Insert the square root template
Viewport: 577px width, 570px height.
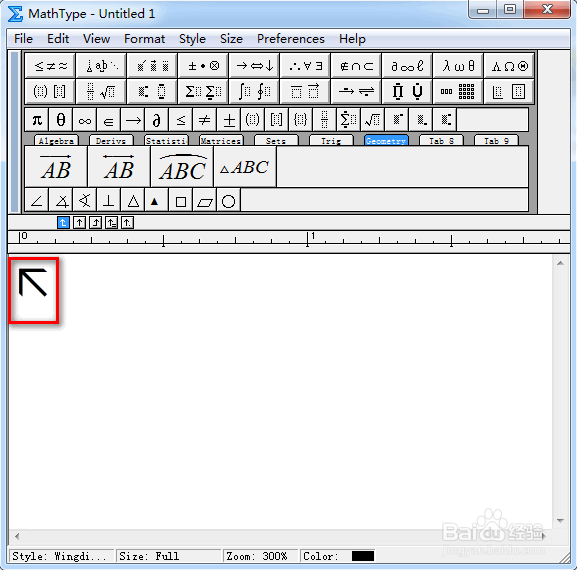(x=372, y=120)
